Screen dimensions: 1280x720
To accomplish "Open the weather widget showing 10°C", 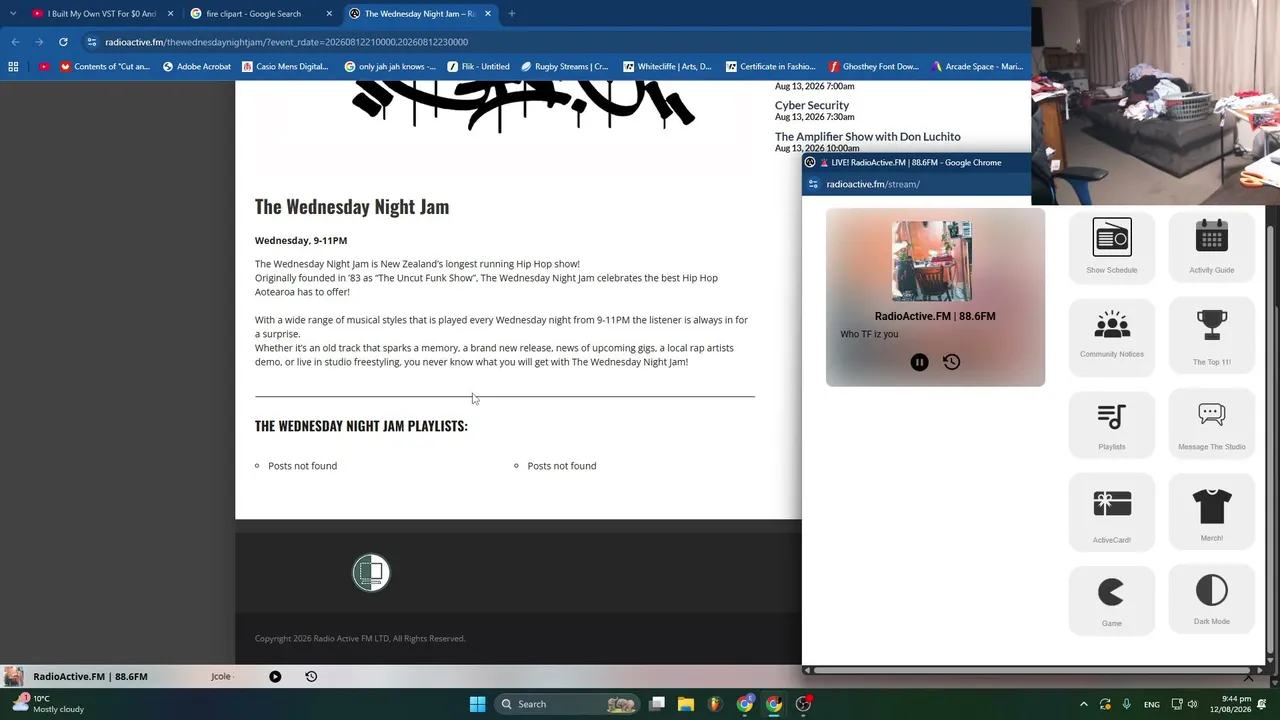I will click(48, 704).
